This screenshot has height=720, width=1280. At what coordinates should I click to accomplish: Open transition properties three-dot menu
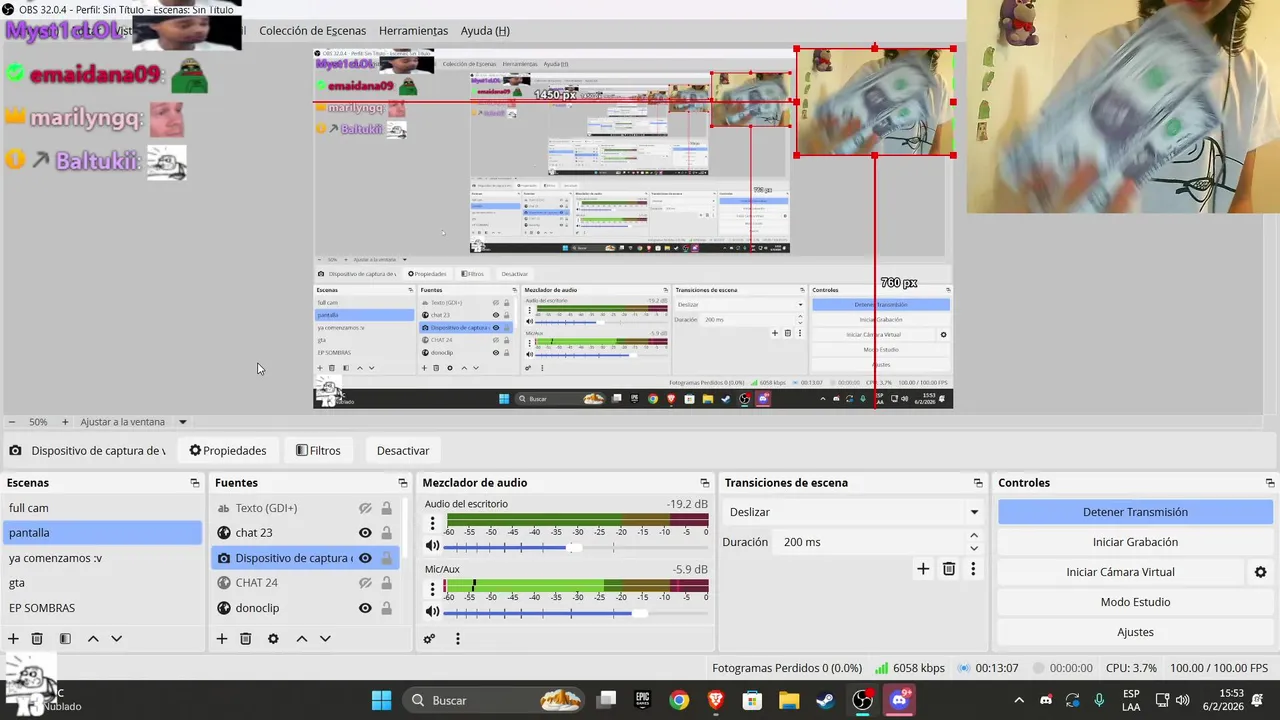coord(973,569)
